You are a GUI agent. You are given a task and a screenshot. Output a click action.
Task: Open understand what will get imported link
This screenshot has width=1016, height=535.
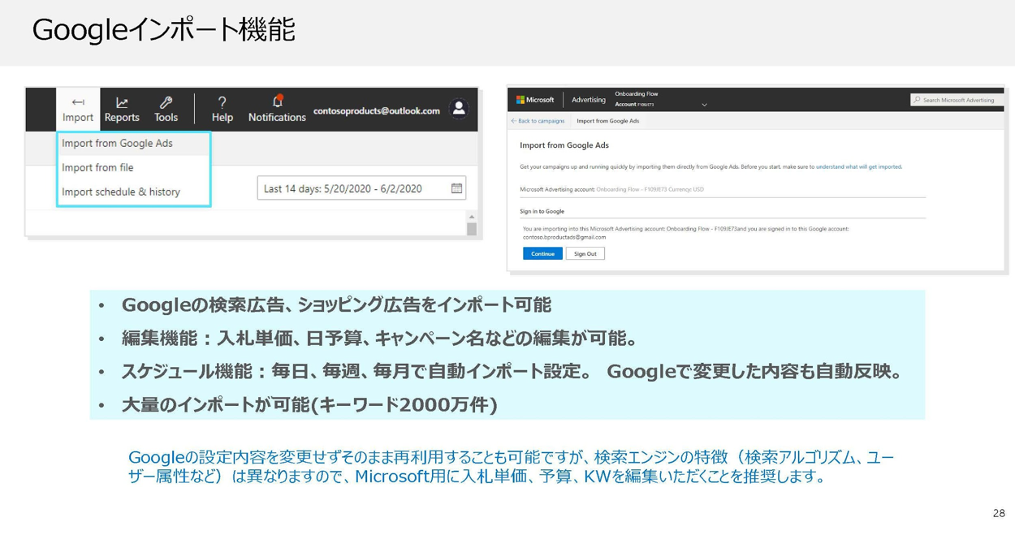(859, 167)
